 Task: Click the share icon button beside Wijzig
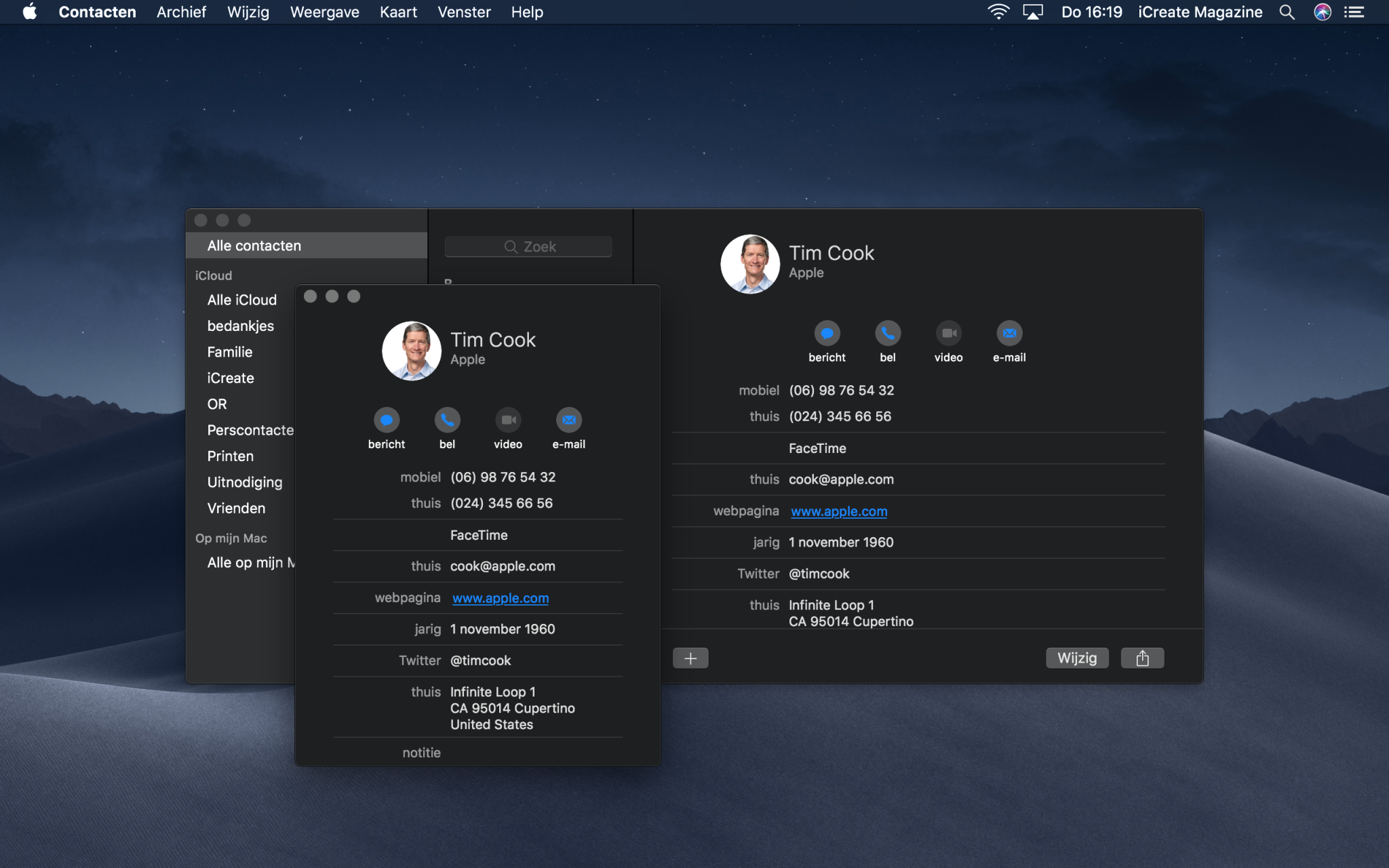[x=1142, y=658]
